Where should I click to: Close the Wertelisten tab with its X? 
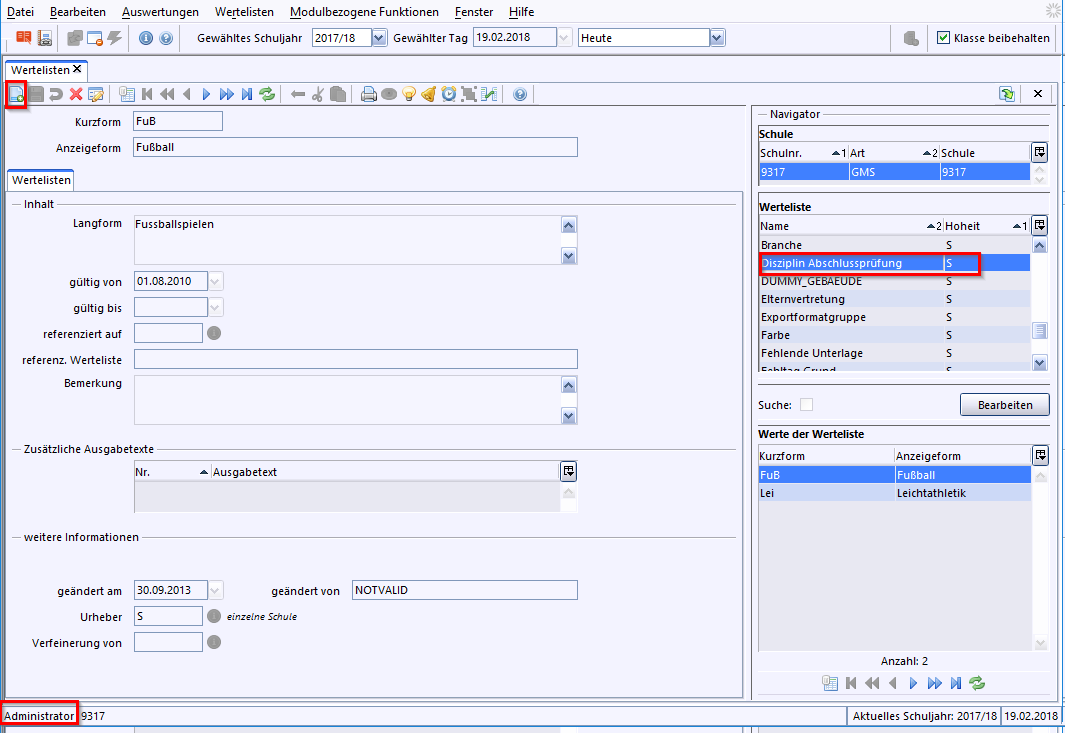coord(77,69)
